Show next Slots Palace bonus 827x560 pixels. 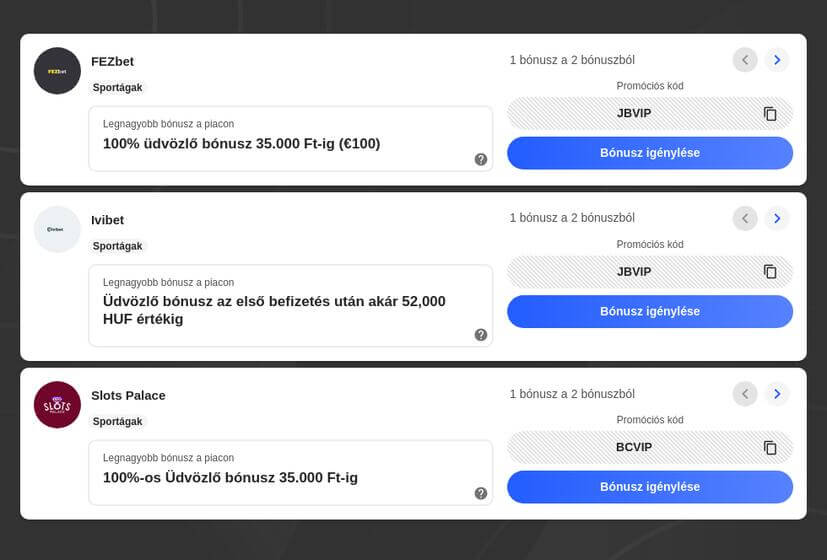777,394
